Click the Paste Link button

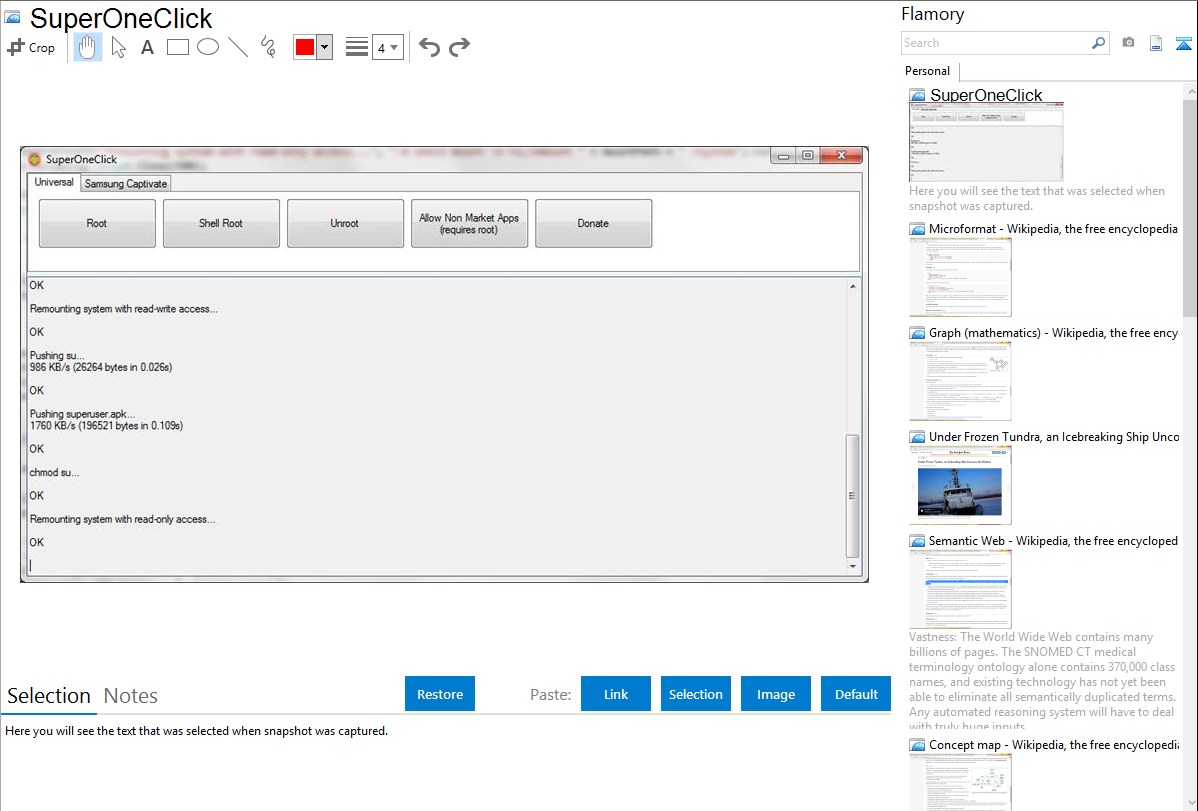click(616, 694)
